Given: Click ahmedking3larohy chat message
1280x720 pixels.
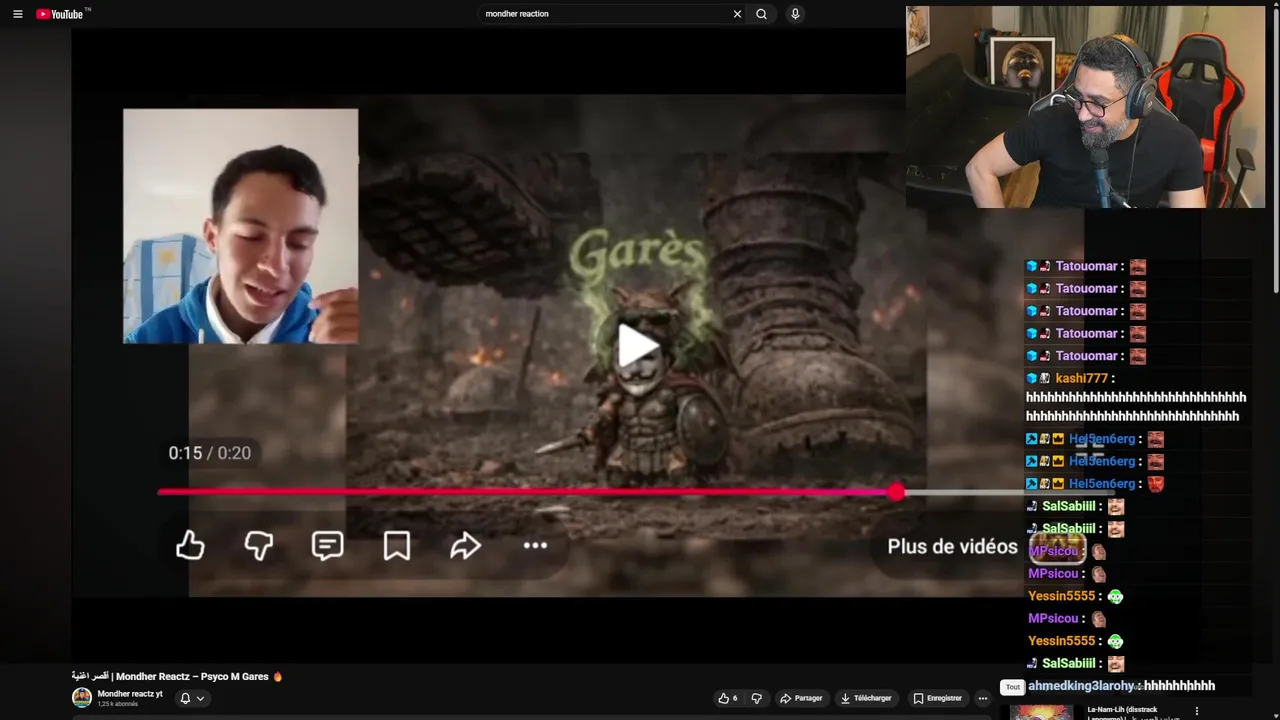Looking at the screenshot, I should (x=1121, y=686).
